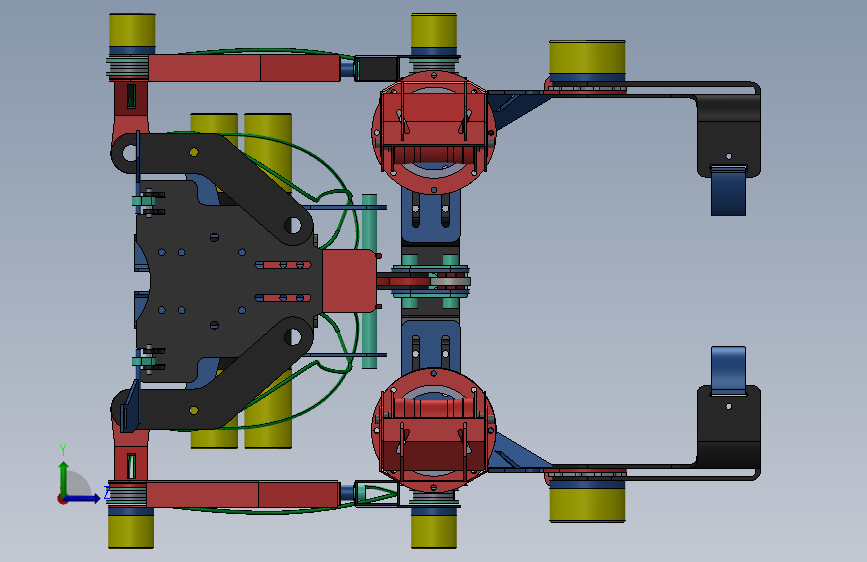Select the red origin ball of the triad
Viewport: 867px width, 562px height.
click(62, 499)
